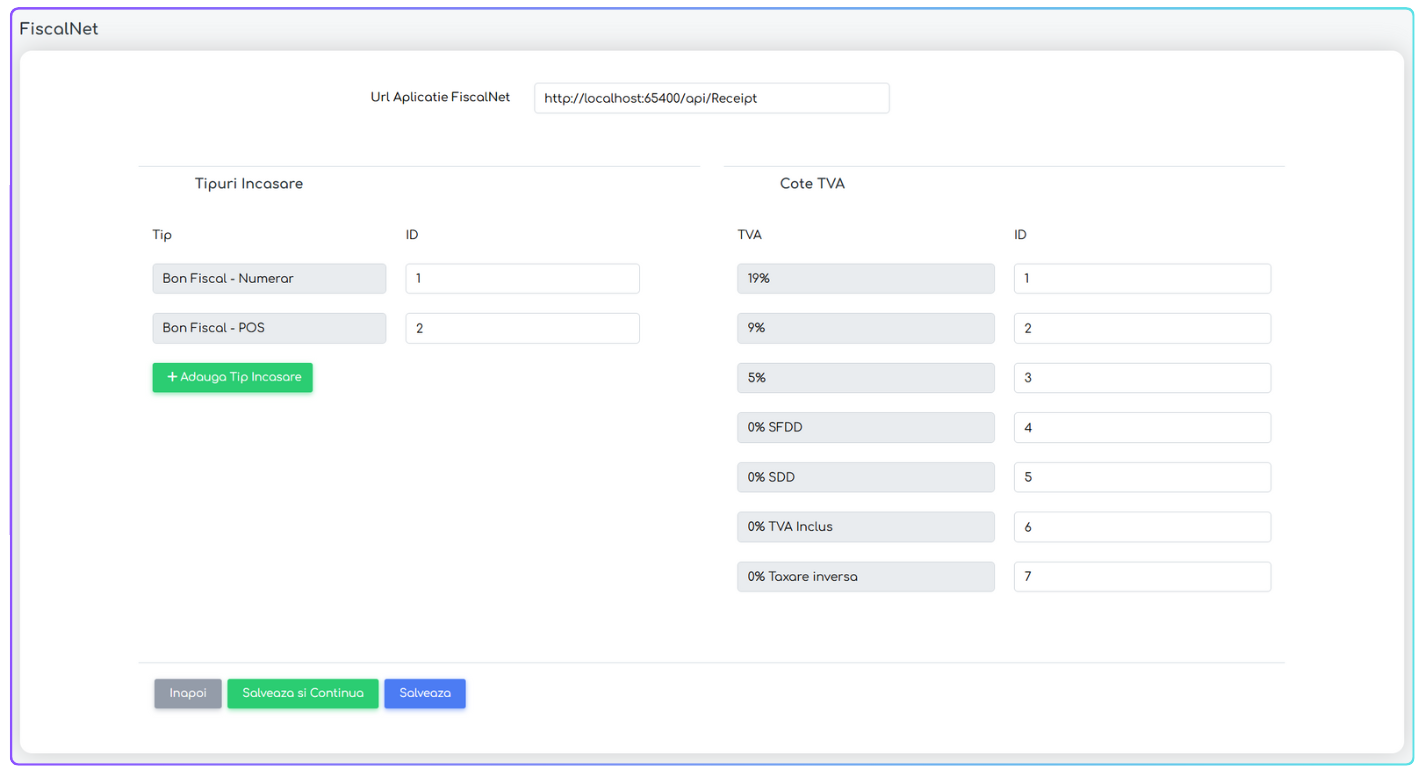Viewport: 1422px width, 774px height.
Task: Go back with the Inapoi button
Action: (188, 693)
